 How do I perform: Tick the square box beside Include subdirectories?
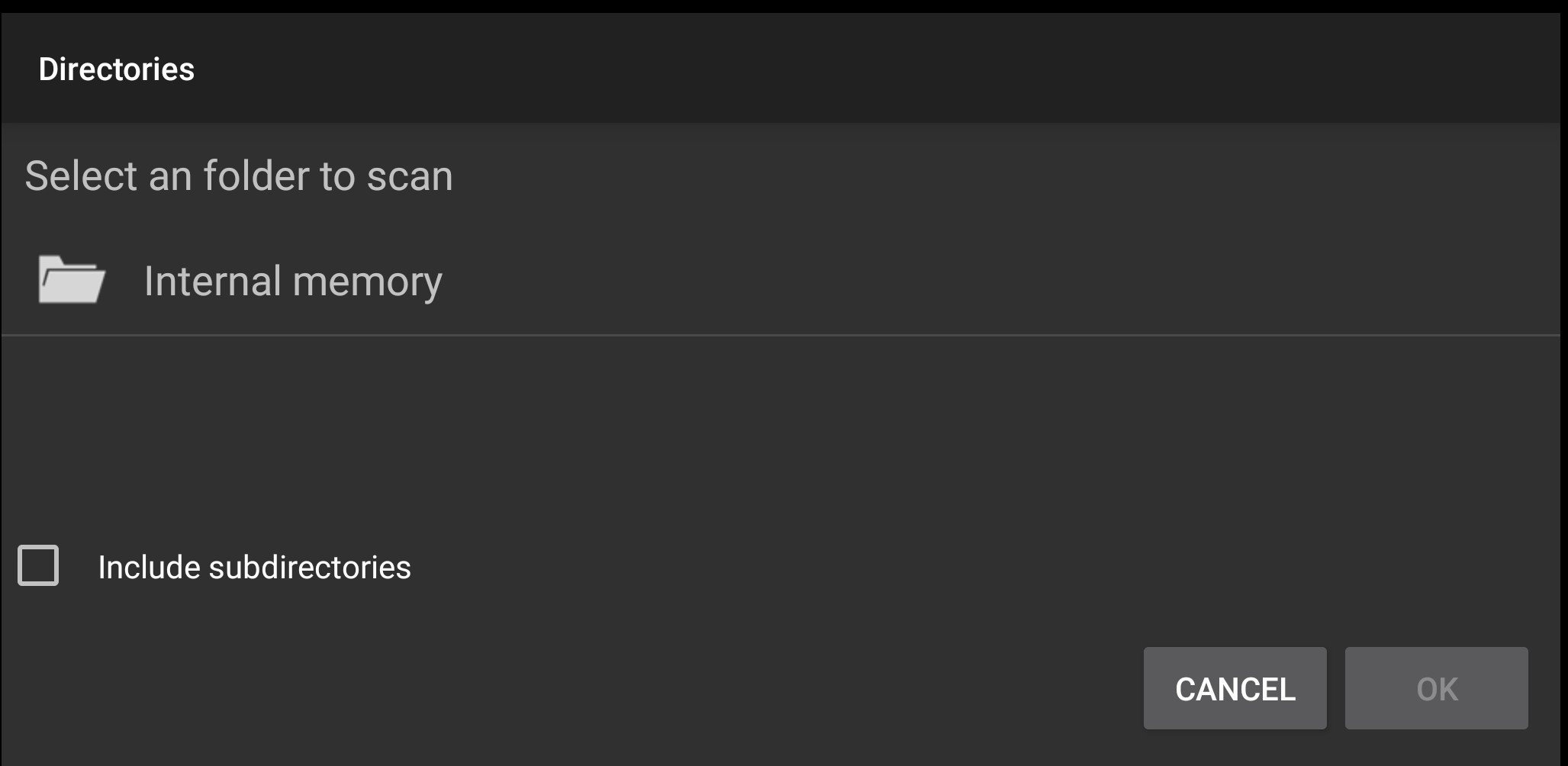(x=38, y=565)
